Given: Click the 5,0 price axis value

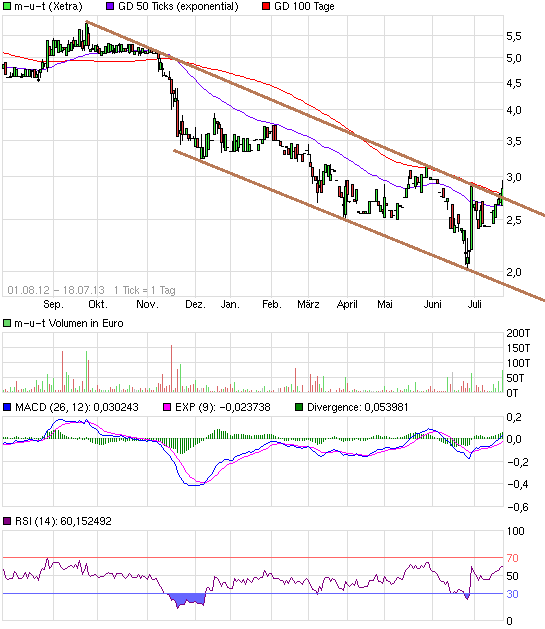Looking at the screenshot, I should coord(514,59).
